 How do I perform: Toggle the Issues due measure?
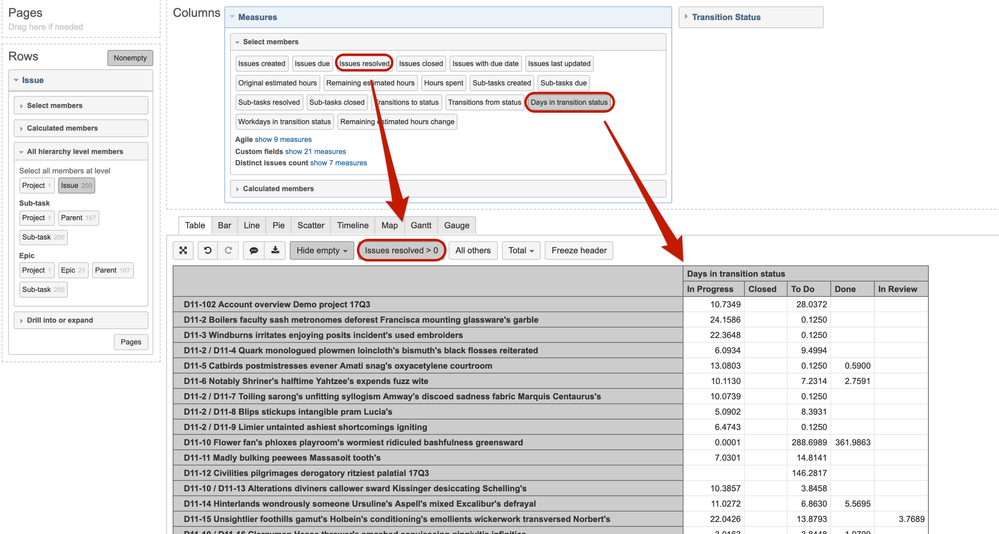point(312,64)
